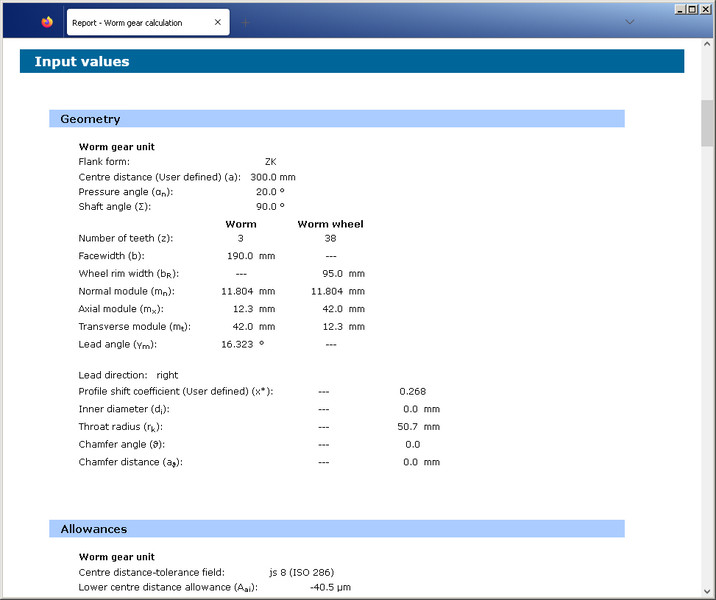
Task: Click the Worm column header
Action: point(241,224)
